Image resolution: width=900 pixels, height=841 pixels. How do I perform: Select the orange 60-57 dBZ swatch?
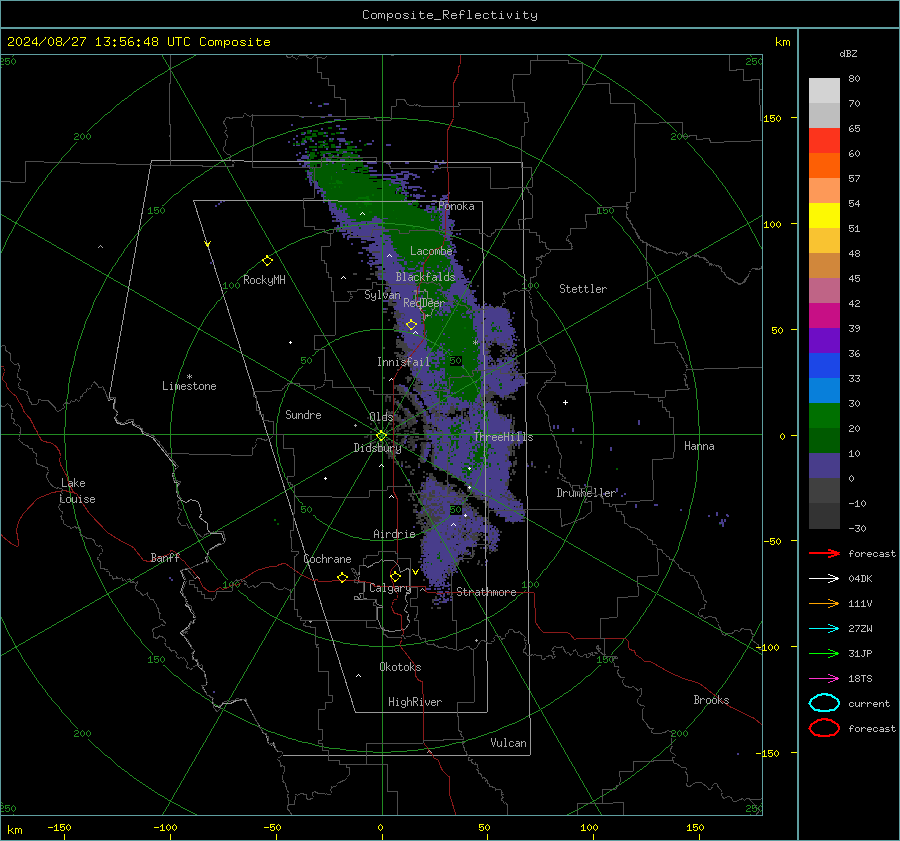coord(824,165)
